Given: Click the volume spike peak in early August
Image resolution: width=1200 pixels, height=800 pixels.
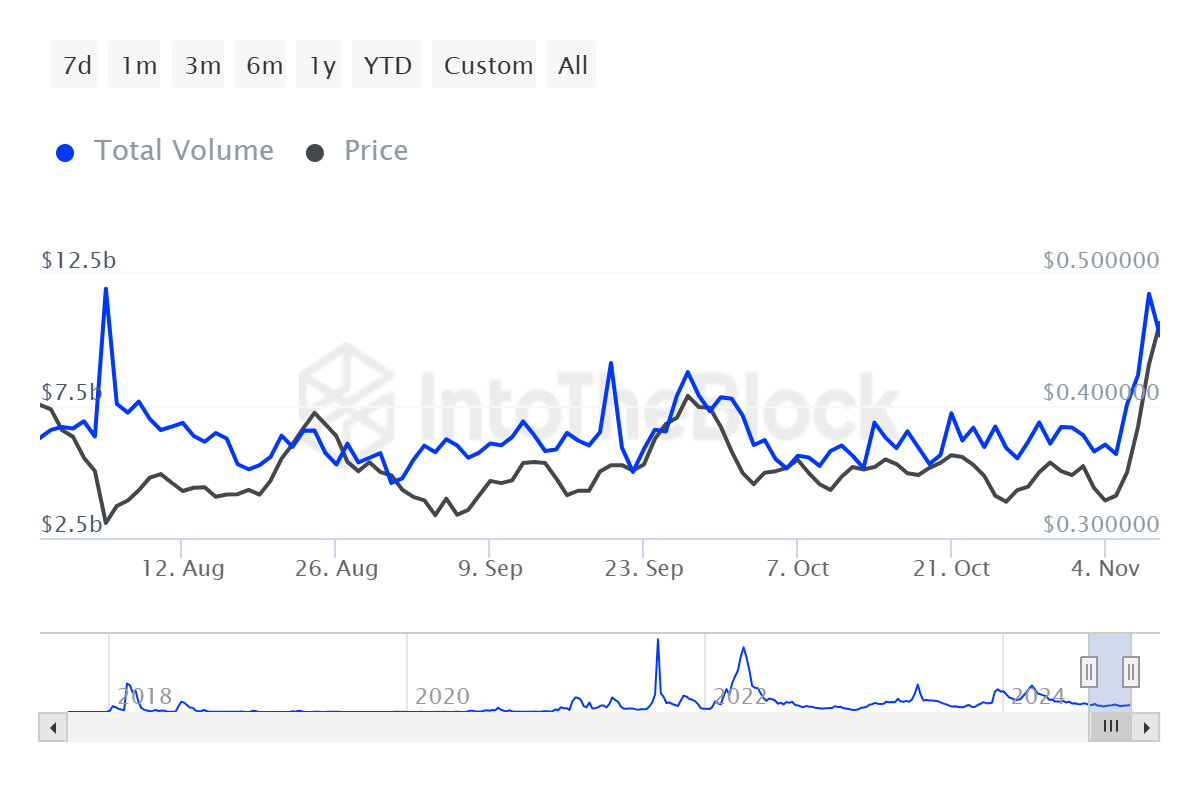Looking at the screenshot, I should 105,289.
